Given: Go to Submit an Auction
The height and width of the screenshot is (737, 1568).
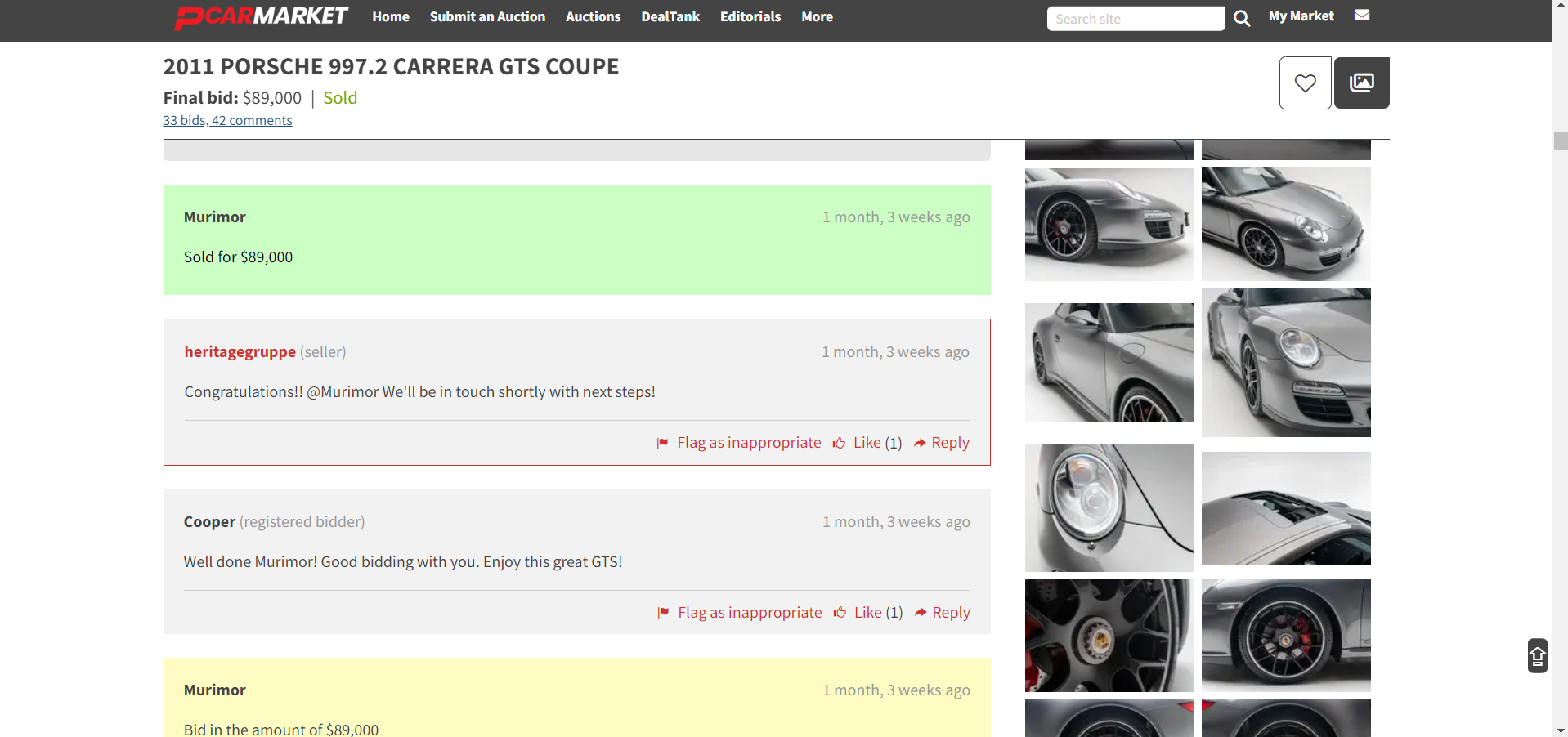Looking at the screenshot, I should coord(487,16).
